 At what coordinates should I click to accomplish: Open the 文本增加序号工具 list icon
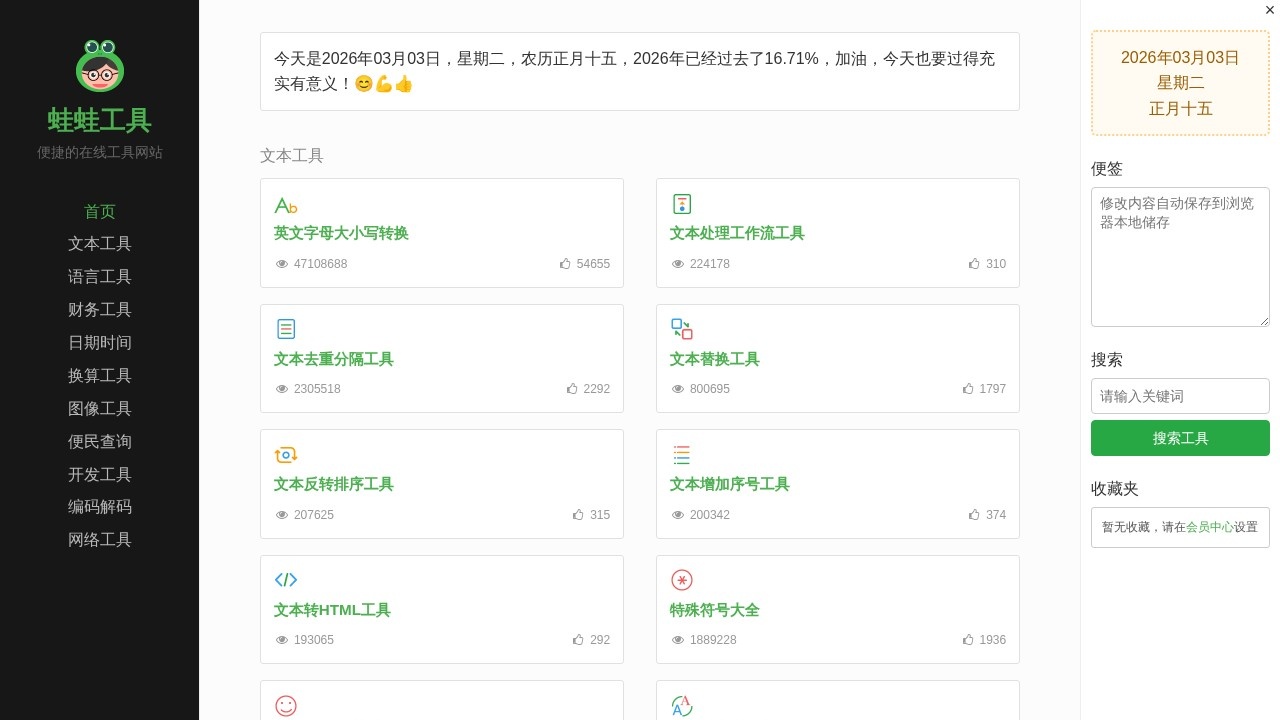(681, 455)
